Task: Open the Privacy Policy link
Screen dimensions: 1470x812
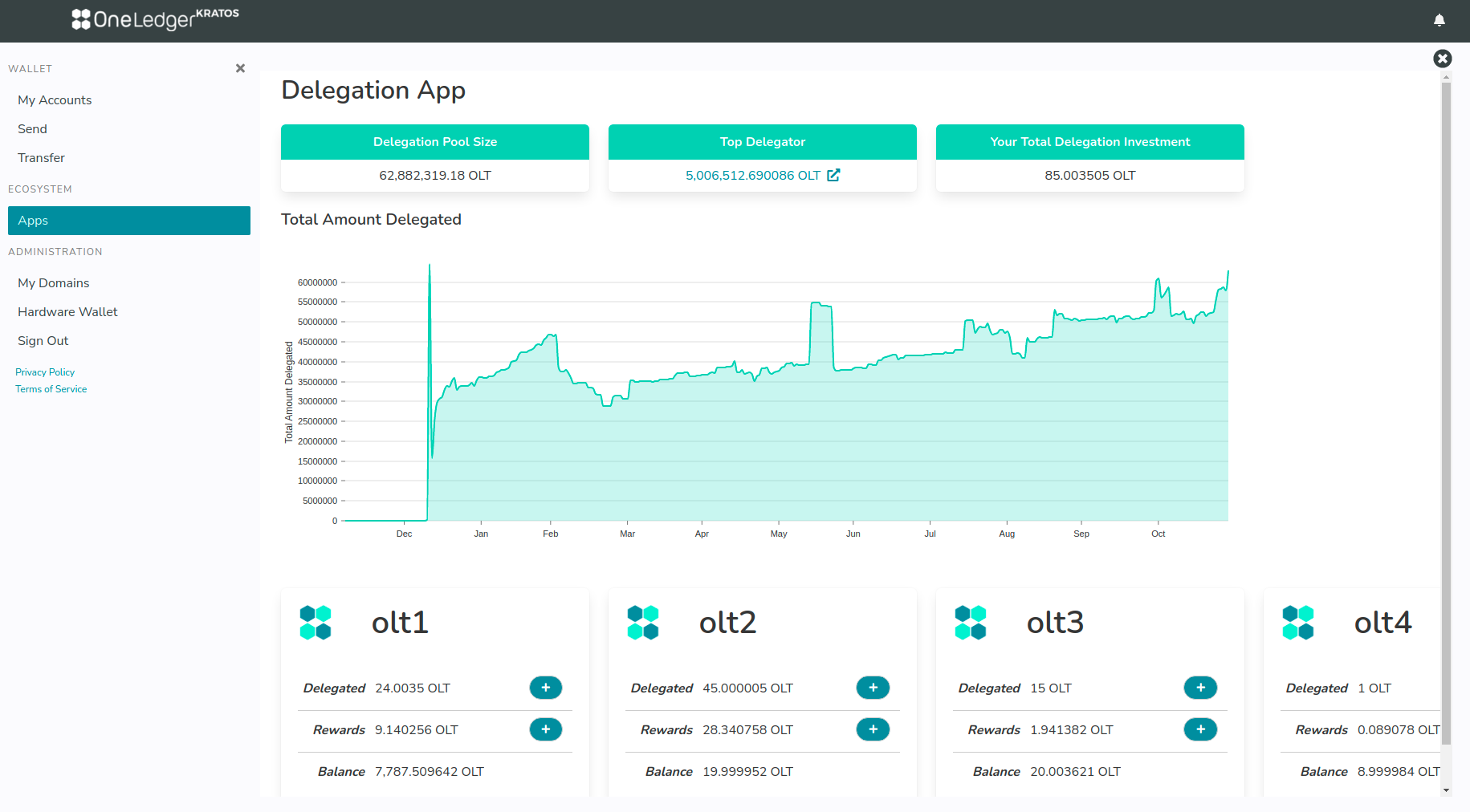Action: (45, 372)
